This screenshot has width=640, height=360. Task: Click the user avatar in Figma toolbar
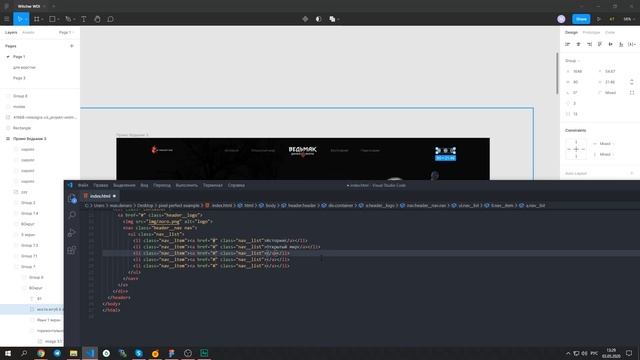click(x=561, y=19)
